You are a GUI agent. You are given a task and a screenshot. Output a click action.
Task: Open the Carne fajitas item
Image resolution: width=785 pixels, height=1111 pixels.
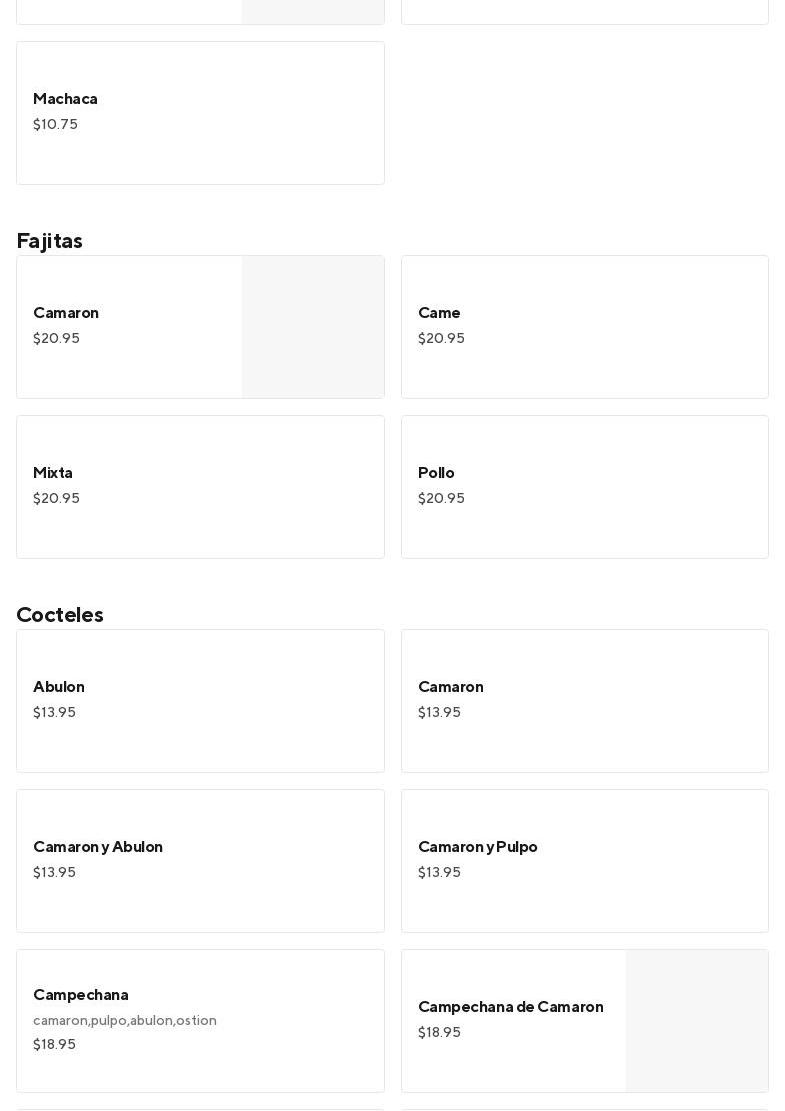coord(584,327)
